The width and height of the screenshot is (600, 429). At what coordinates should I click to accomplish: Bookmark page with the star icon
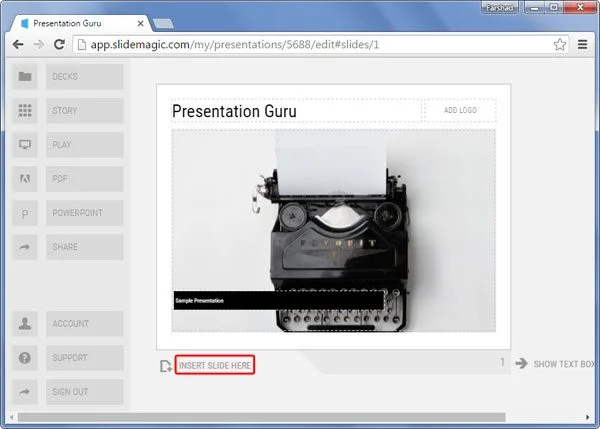click(x=561, y=44)
